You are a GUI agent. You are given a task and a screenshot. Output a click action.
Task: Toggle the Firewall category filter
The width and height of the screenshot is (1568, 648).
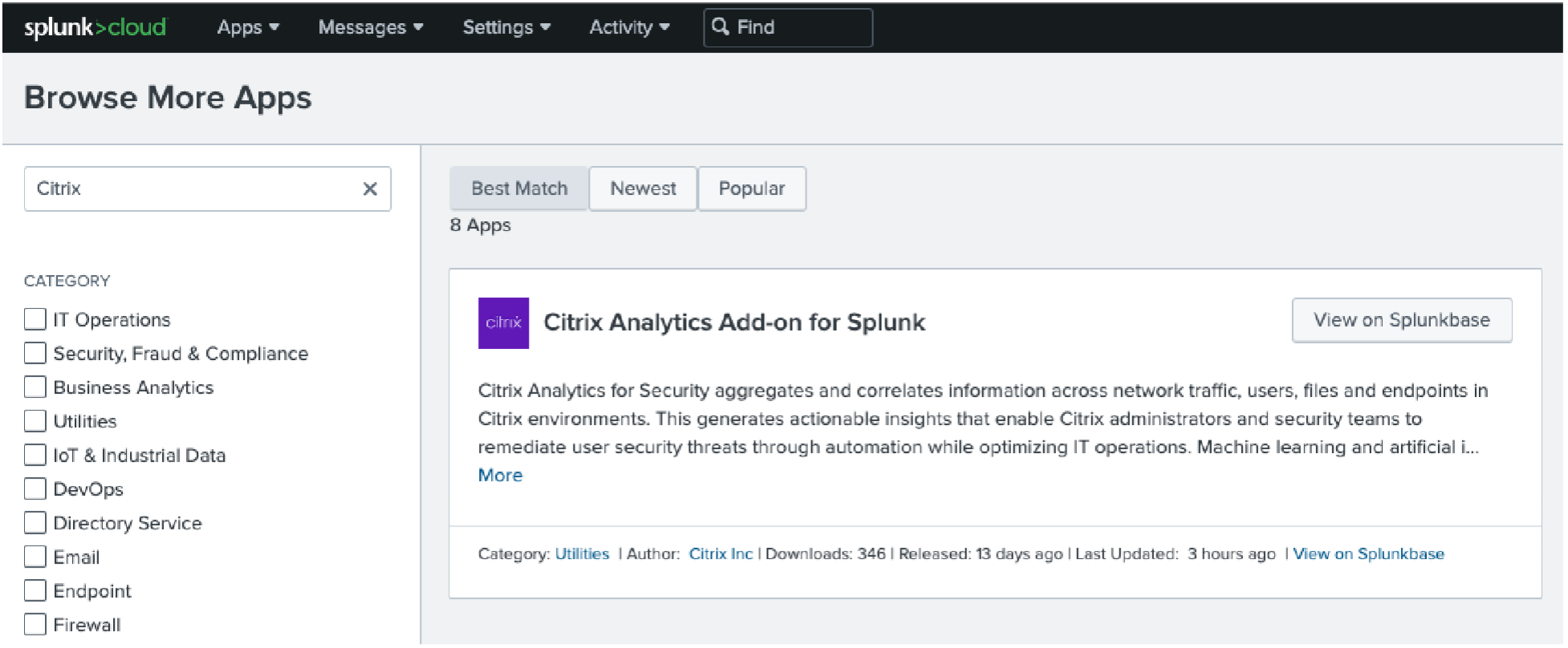tap(35, 624)
